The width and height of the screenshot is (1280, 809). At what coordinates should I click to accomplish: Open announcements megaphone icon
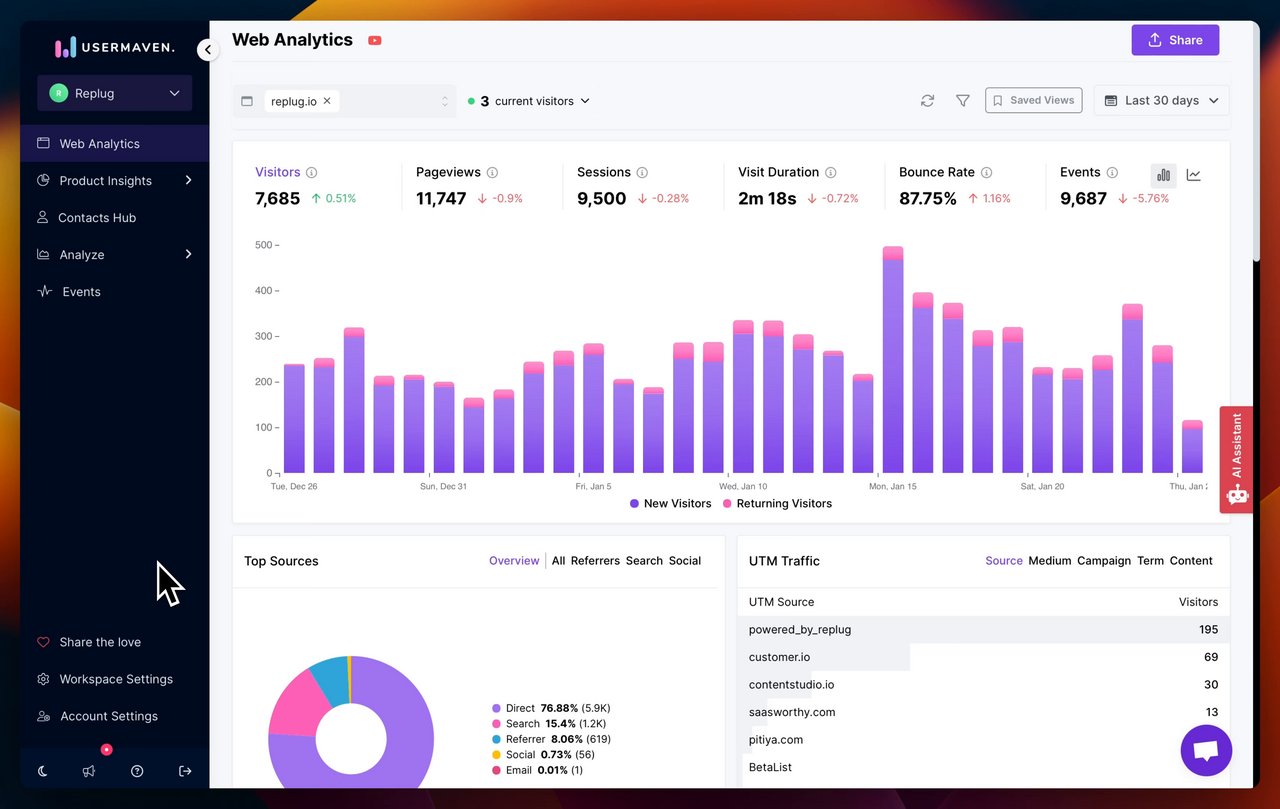89,771
